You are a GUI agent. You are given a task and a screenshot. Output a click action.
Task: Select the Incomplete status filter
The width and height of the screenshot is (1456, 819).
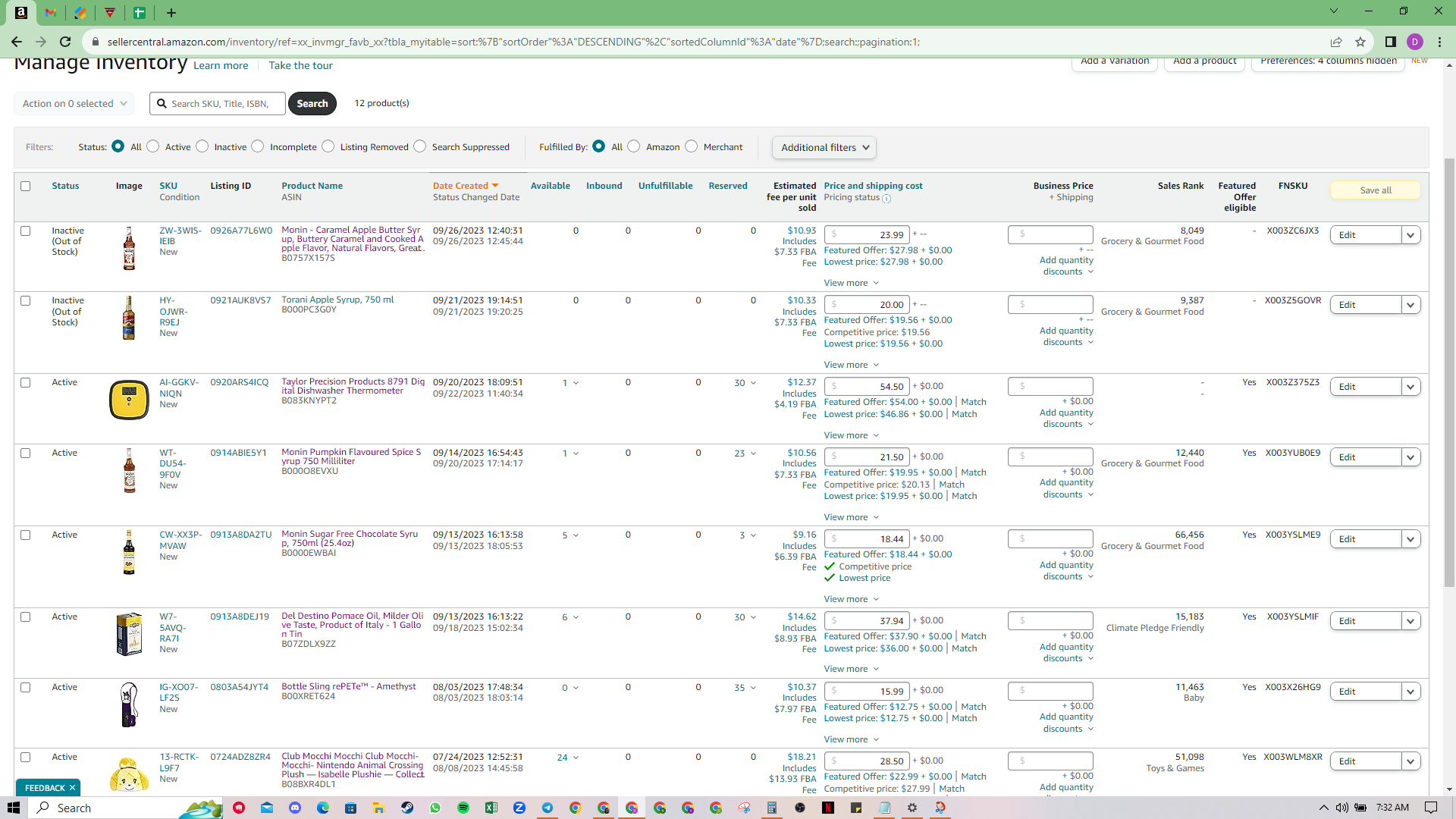pos(258,146)
